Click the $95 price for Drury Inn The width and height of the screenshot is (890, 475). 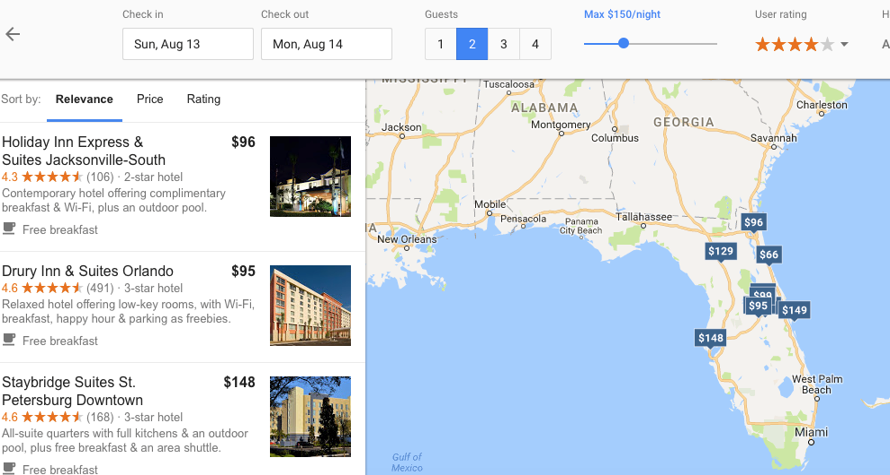244,271
